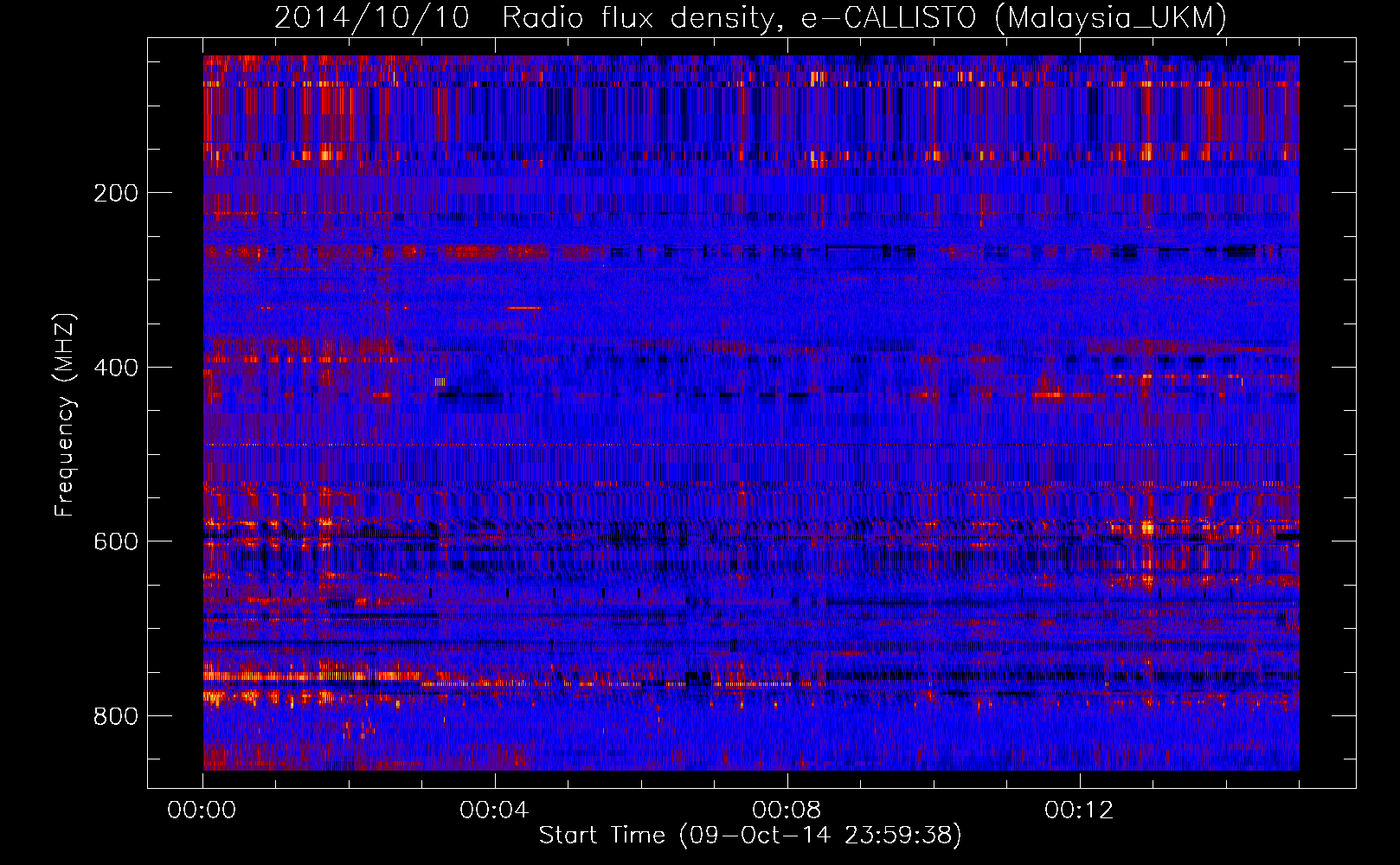Click the 200 frequency tick label
Image resolution: width=1400 pixels, height=865 pixels.
[x=115, y=193]
